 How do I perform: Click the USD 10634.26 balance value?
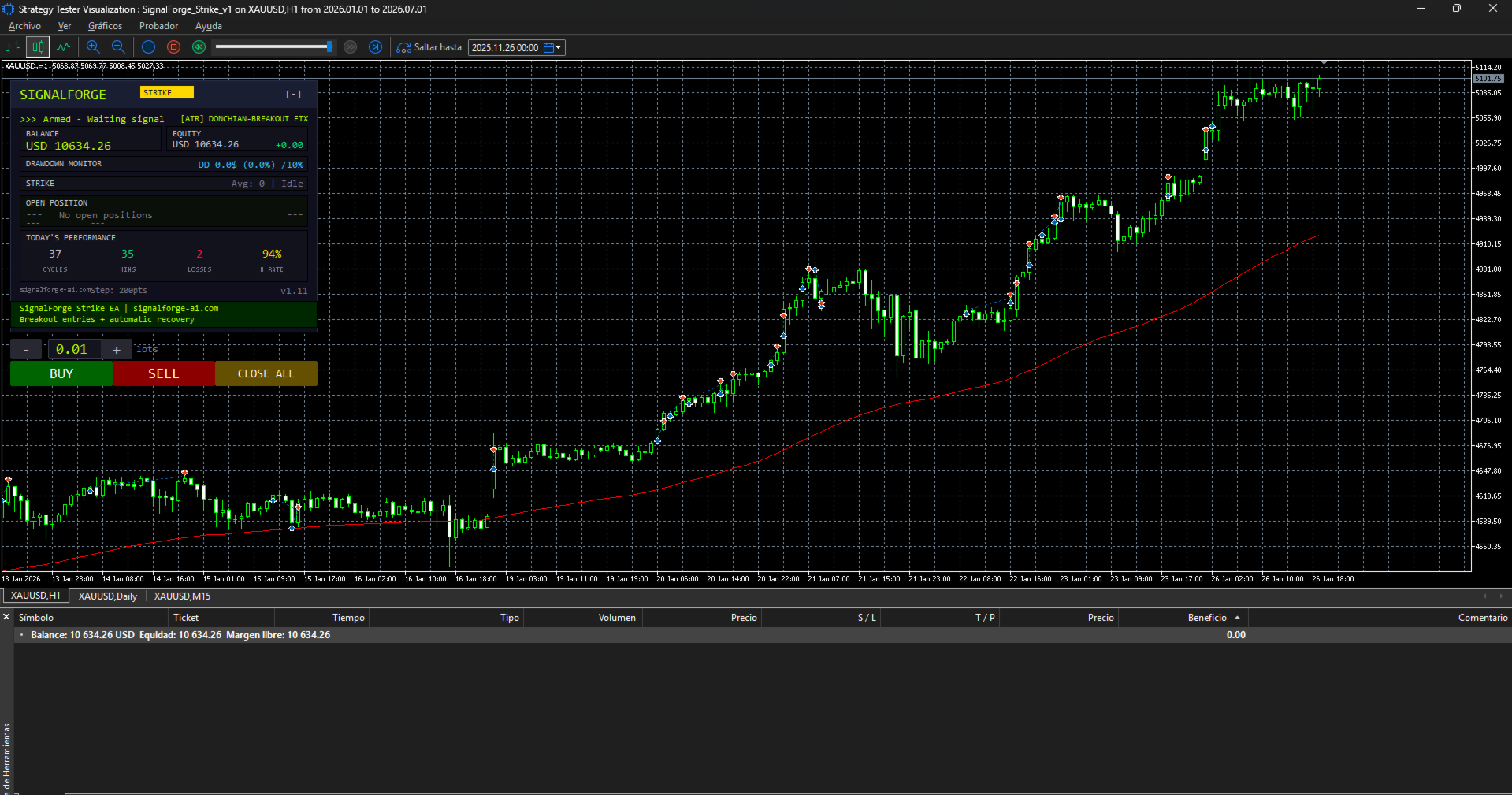tap(69, 146)
